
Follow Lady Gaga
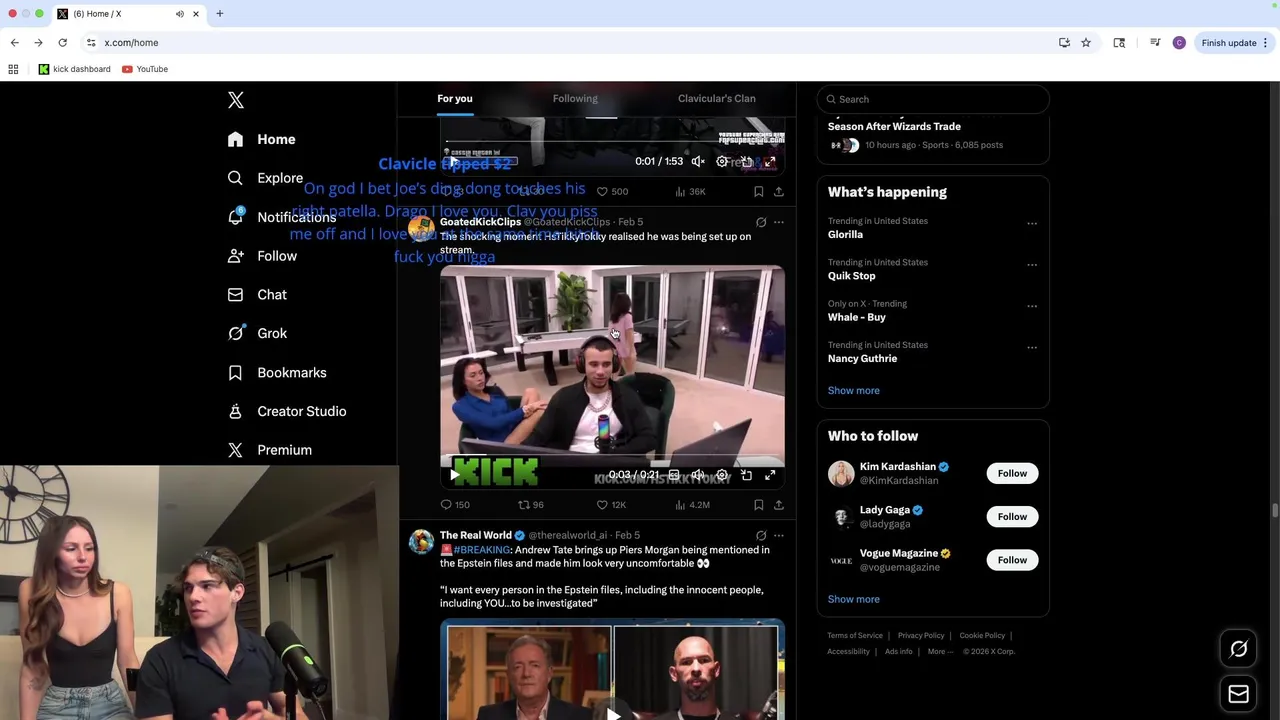1012,517
